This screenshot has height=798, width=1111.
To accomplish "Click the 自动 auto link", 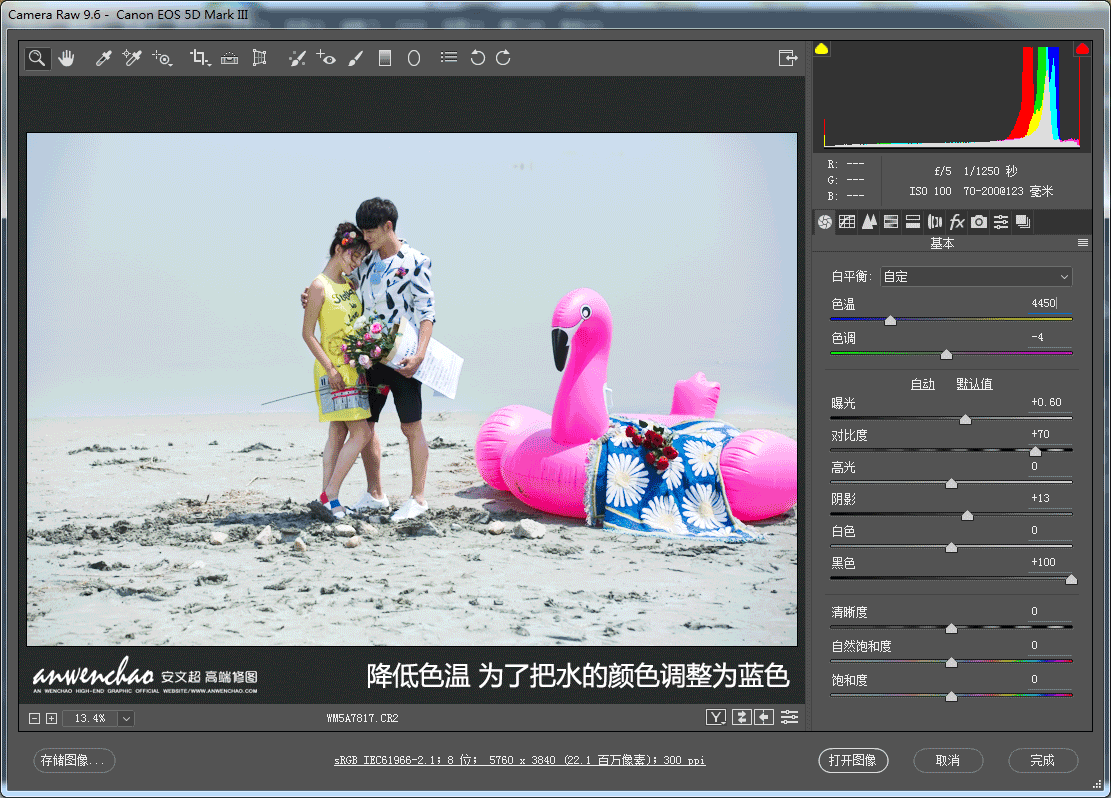I will point(923,383).
